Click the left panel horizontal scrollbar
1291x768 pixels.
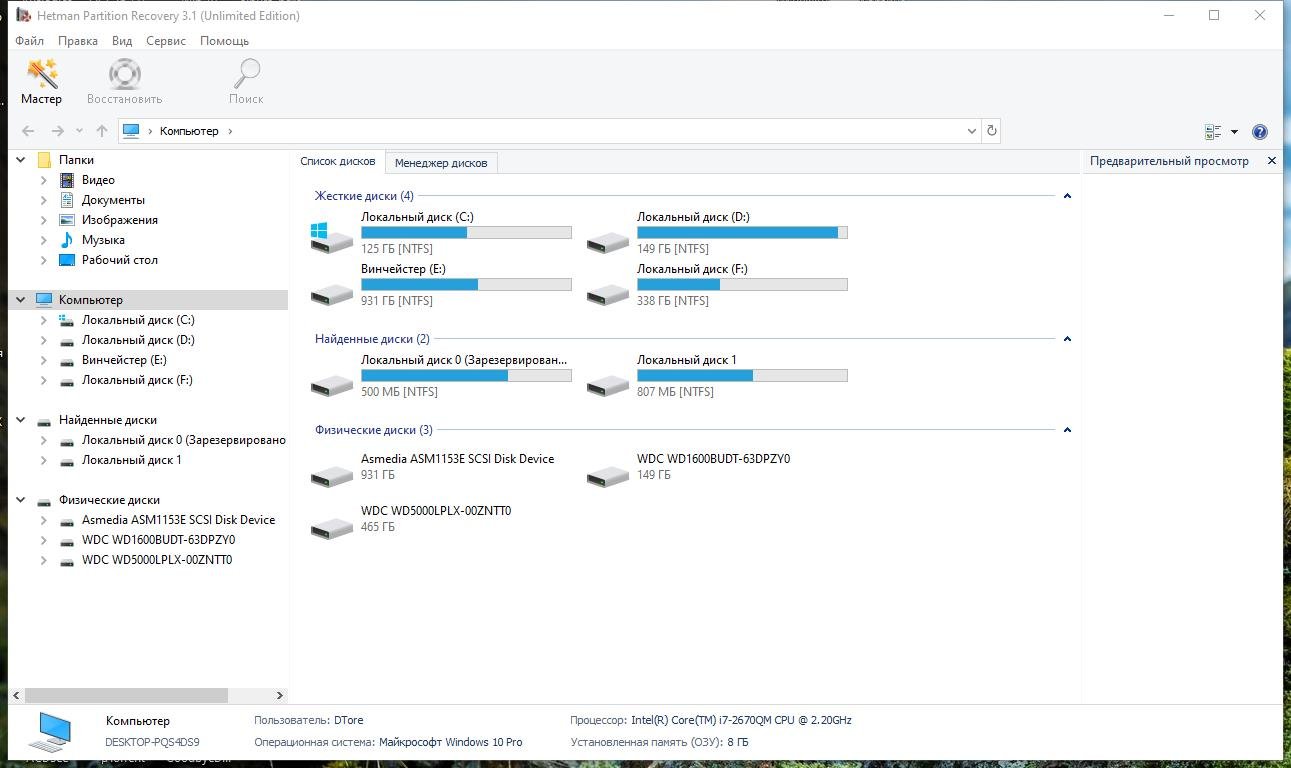coord(126,695)
